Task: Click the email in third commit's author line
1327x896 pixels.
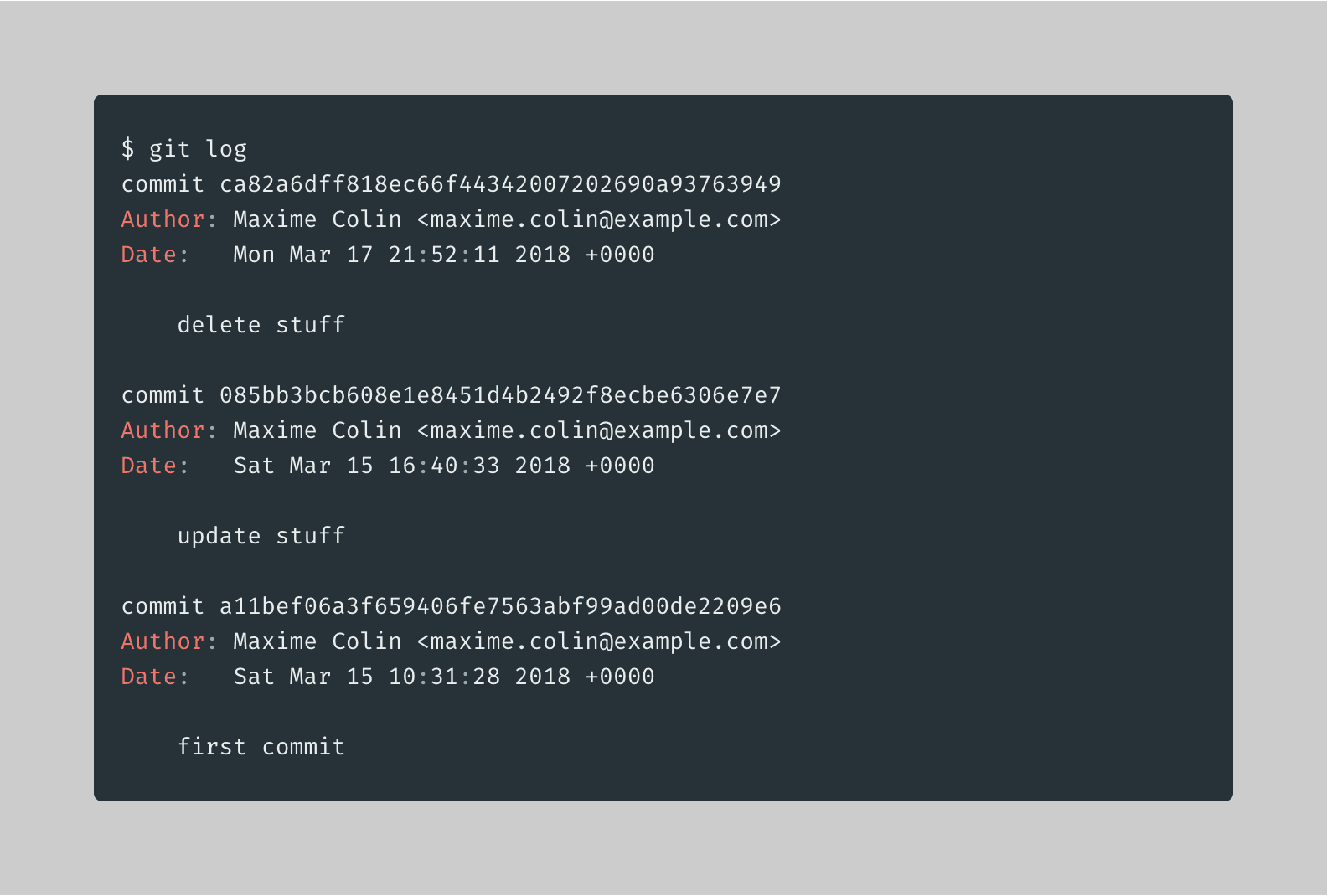Action: coord(599,641)
